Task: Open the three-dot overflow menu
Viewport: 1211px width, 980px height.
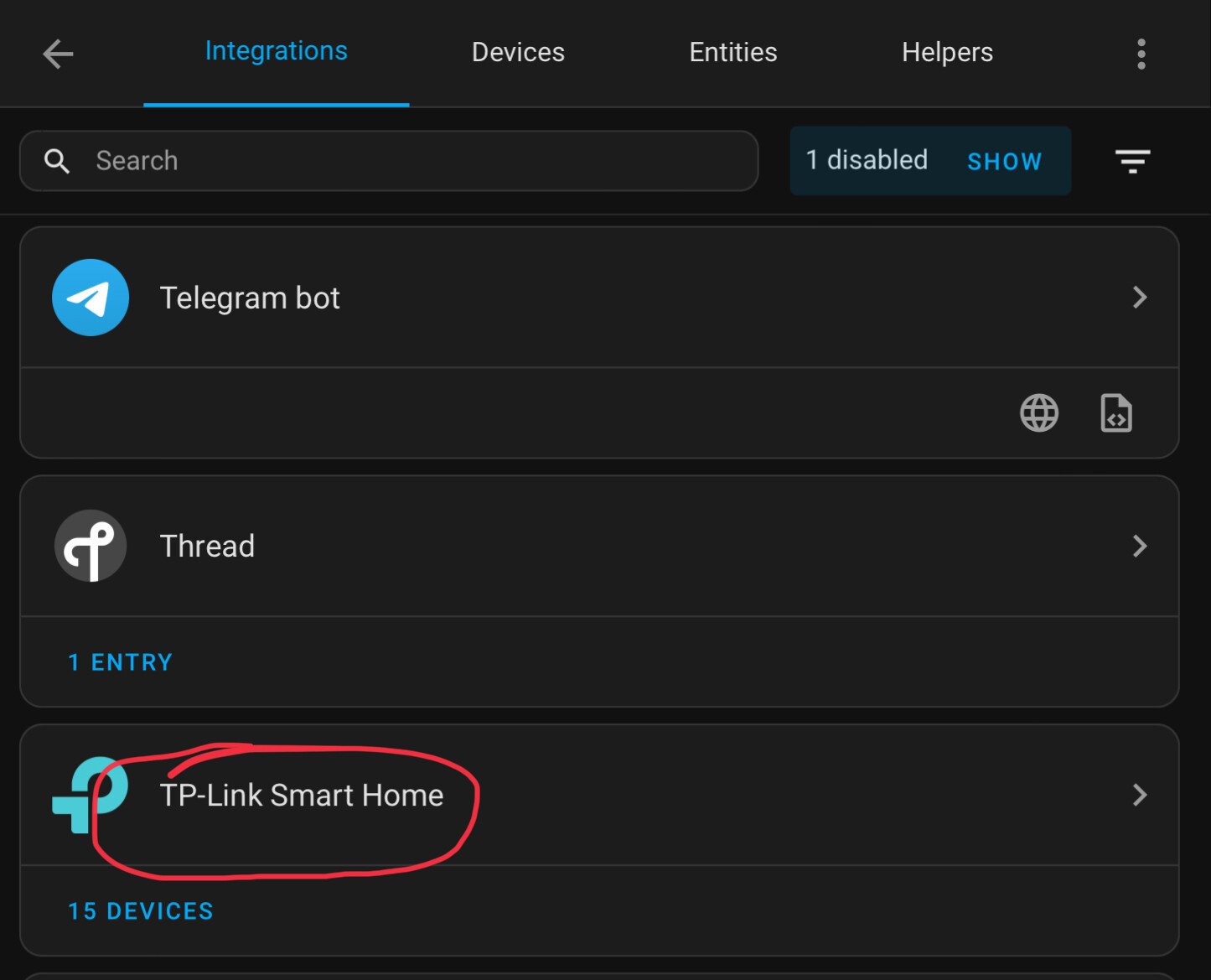Action: click(1141, 54)
